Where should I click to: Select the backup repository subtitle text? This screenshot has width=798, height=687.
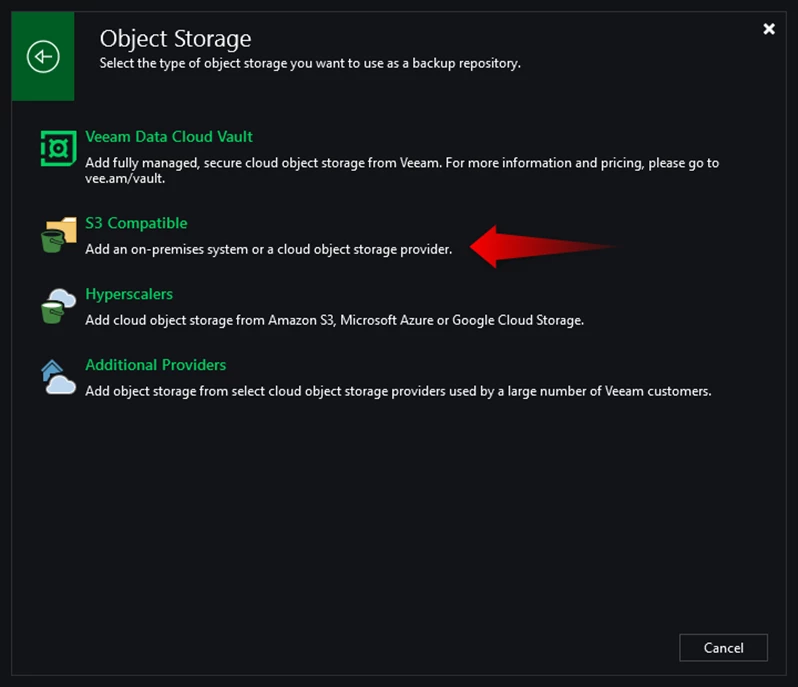310,63
